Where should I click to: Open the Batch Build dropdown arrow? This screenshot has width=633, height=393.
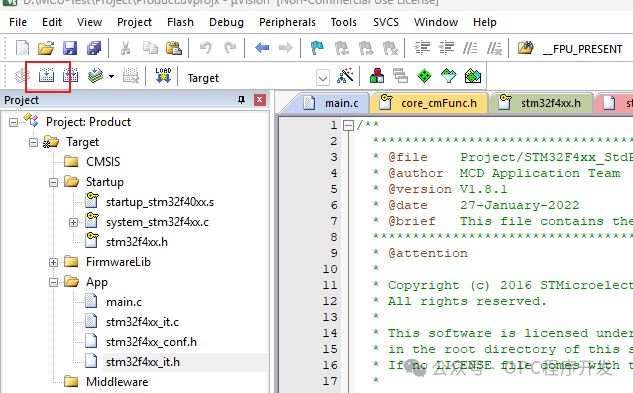point(111,76)
